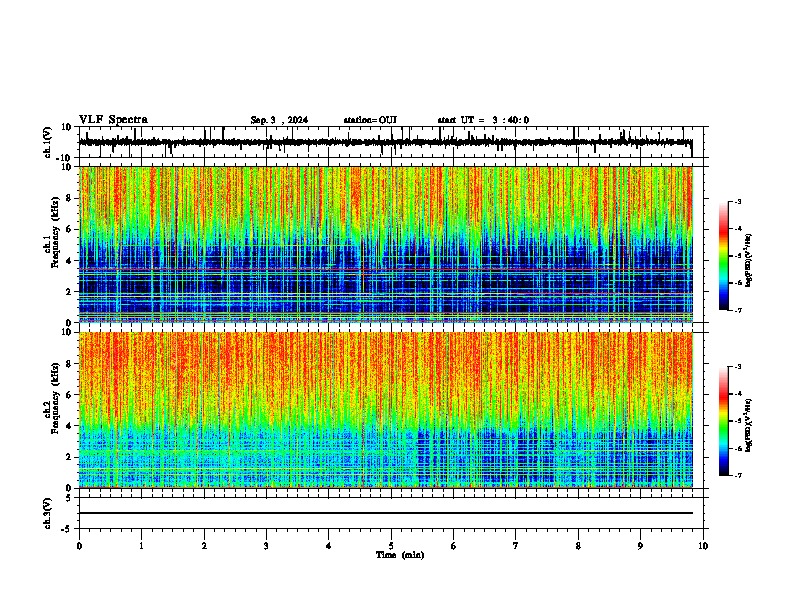
Task: Click the "station=OUI" label
Action: [370, 120]
